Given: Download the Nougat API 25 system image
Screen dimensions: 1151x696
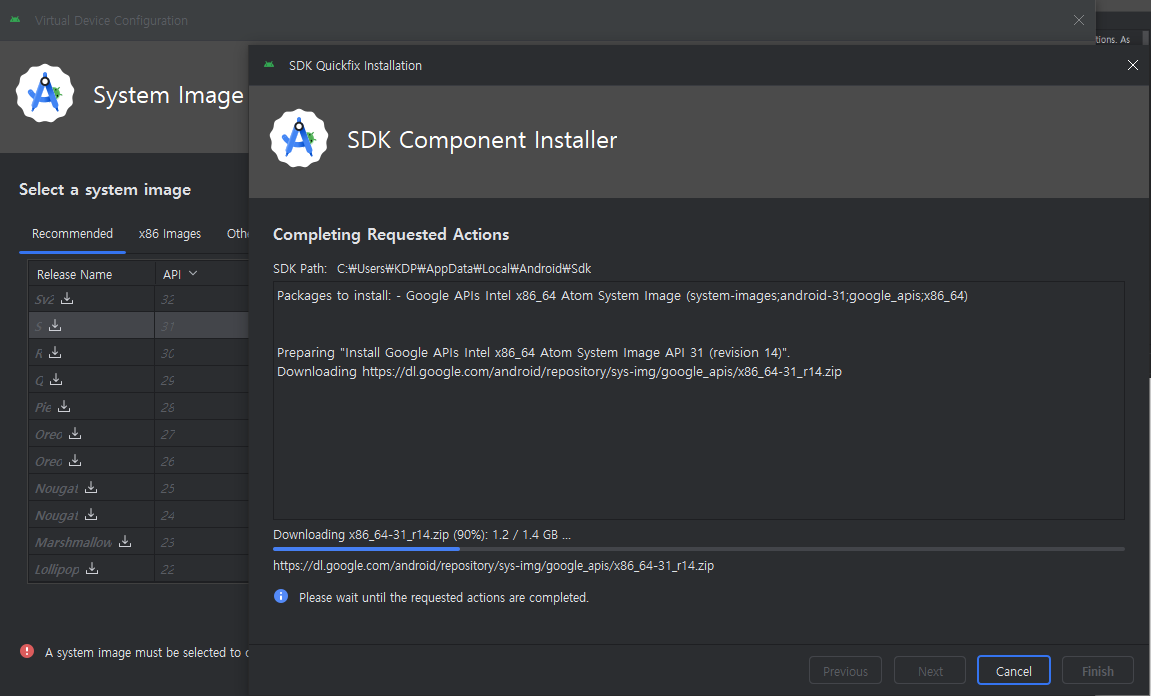Looking at the screenshot, I should tap(91, 487).
